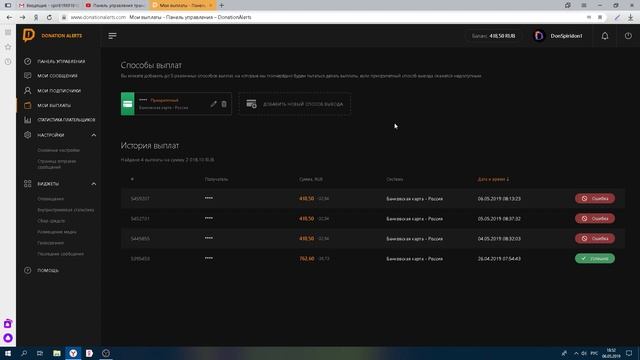Open Страница отправки сообщений submenu item
The image size is (640, 360).
click(56, 164)
